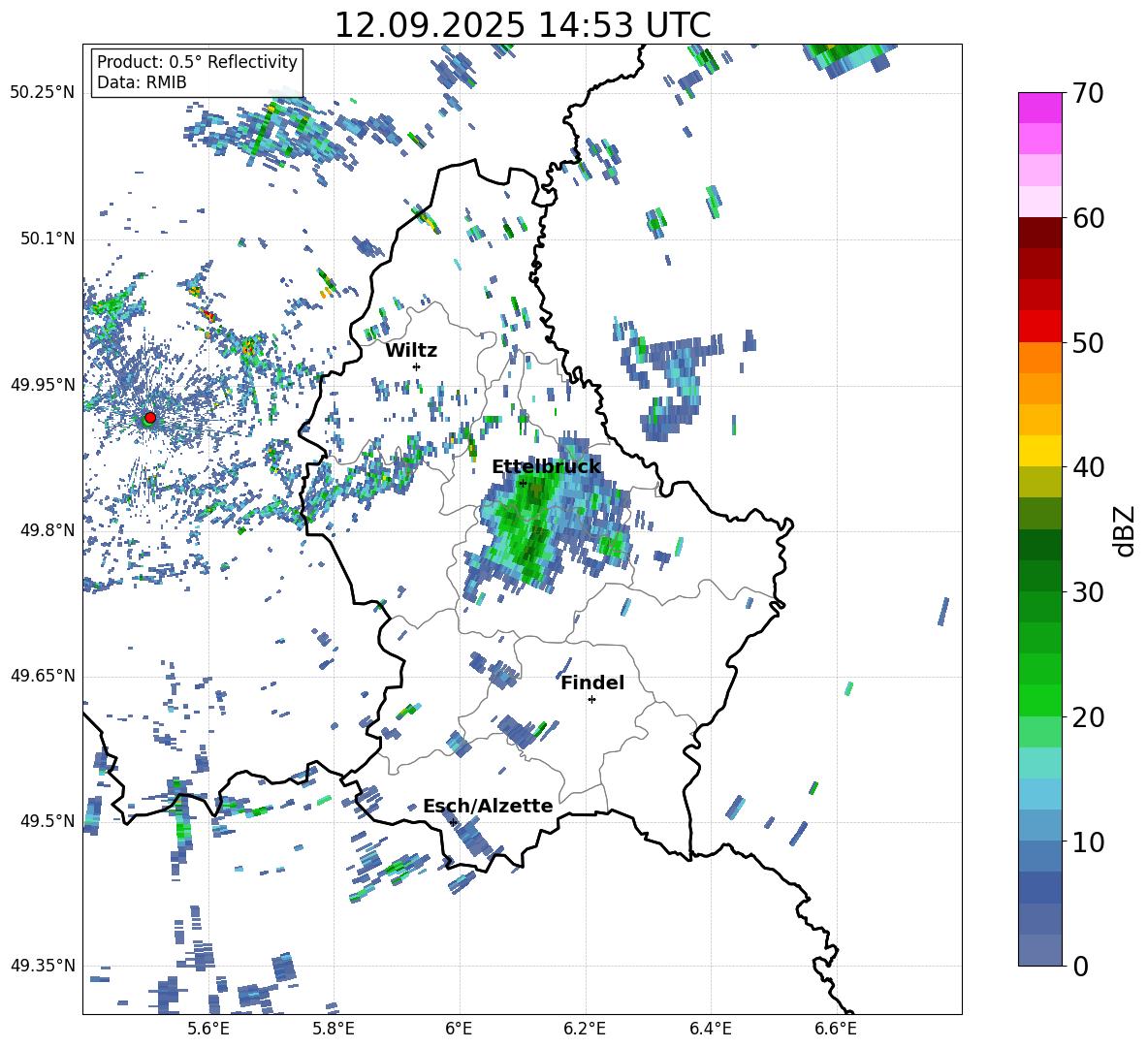Click the Wiltz station cross marker

click(x=417, y=366)
